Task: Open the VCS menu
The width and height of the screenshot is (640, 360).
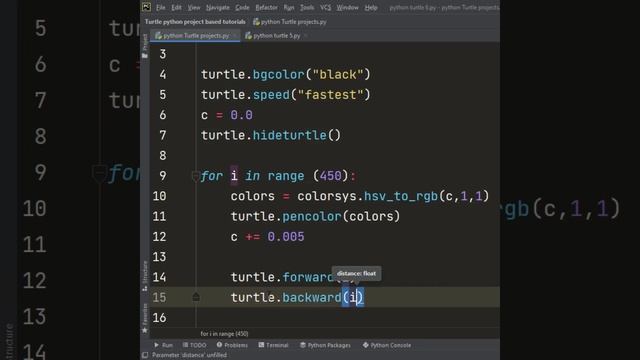Action: 325,7
